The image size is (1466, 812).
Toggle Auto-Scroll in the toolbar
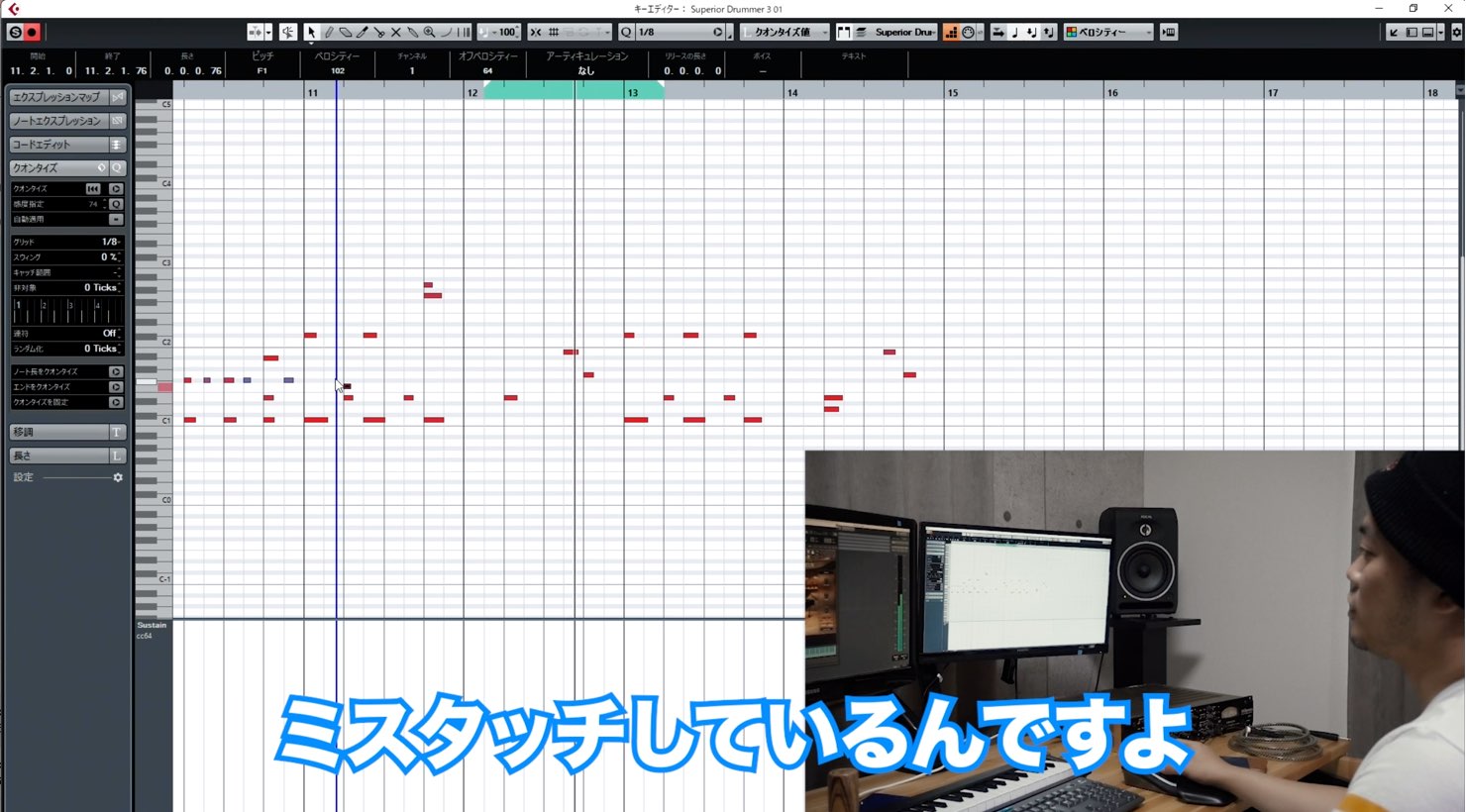(256, 32)
